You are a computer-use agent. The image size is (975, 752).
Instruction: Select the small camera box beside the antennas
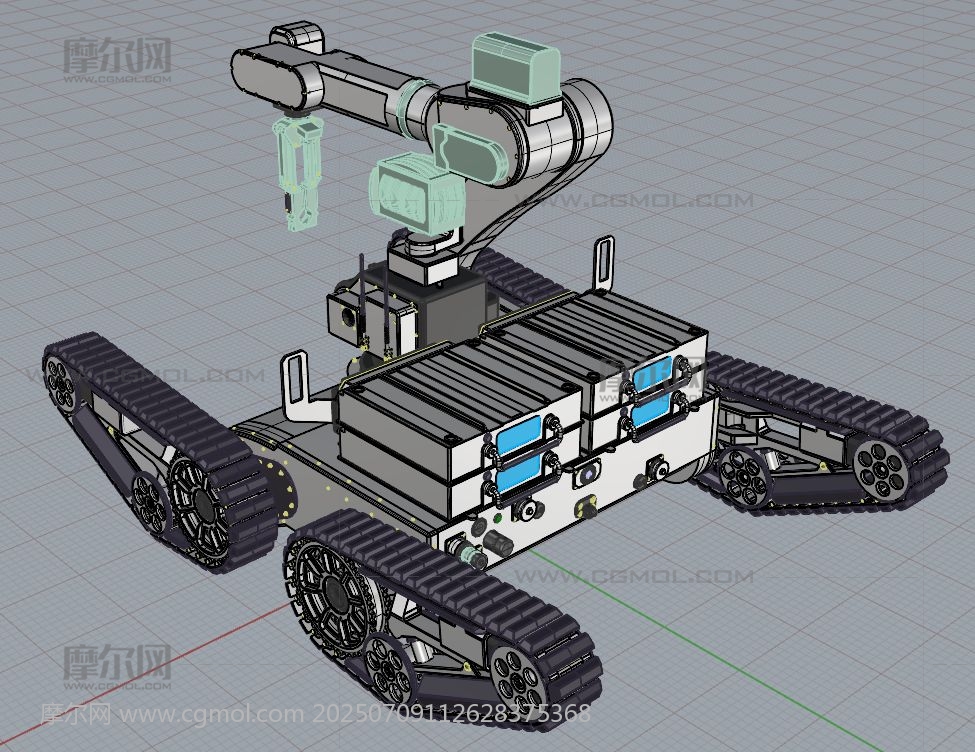click(344, 317)
